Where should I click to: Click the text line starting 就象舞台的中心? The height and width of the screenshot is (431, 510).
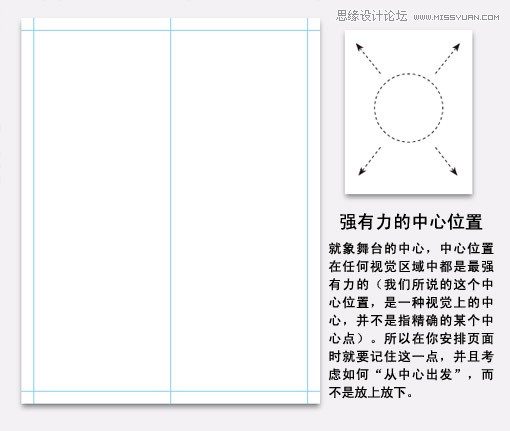(411, 249)
